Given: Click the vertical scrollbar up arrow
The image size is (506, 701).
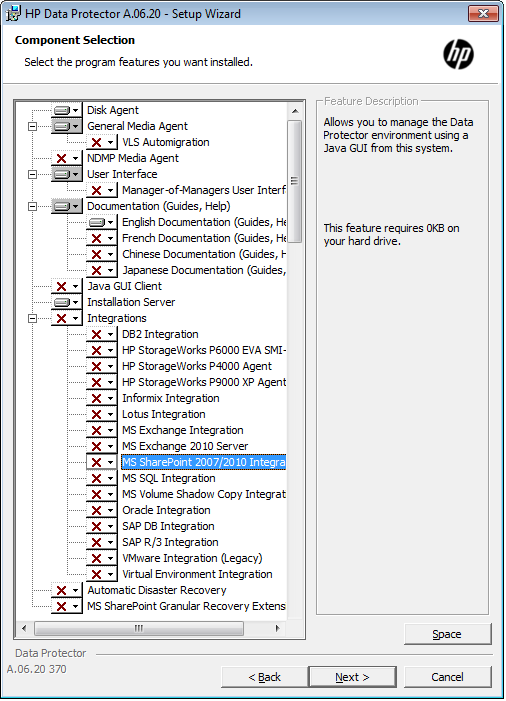Looking at the screenshot, I should click(295, 110).
